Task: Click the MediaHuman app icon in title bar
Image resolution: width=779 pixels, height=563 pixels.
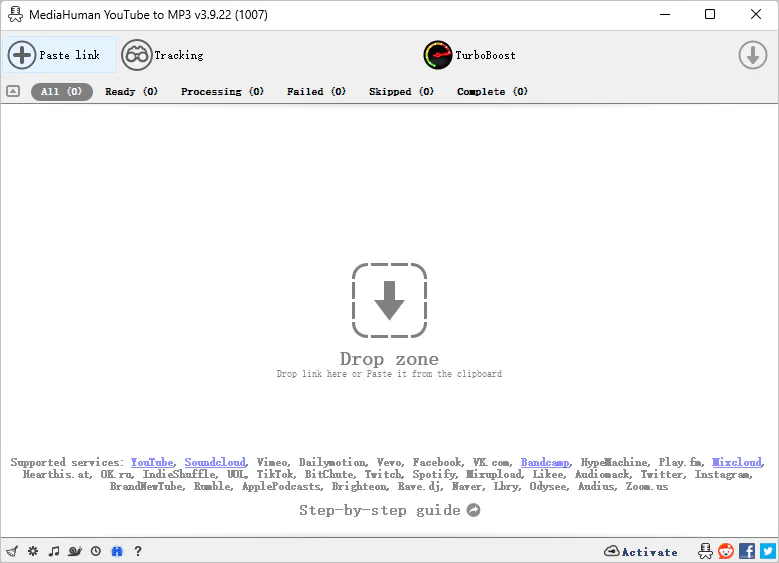Action: [x=15, y=14]
